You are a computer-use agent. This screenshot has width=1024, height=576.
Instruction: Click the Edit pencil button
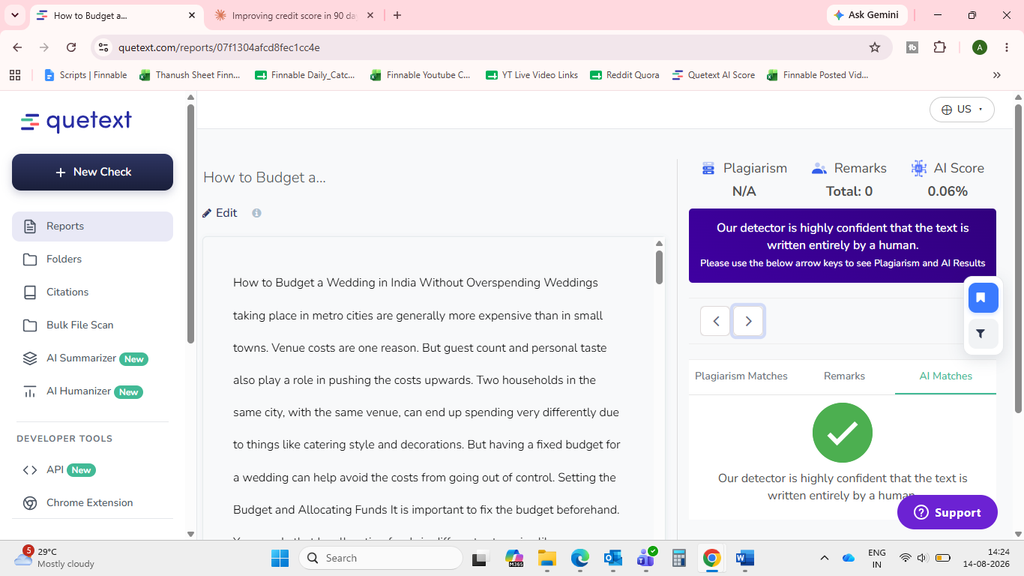click(x=219, y=213)
